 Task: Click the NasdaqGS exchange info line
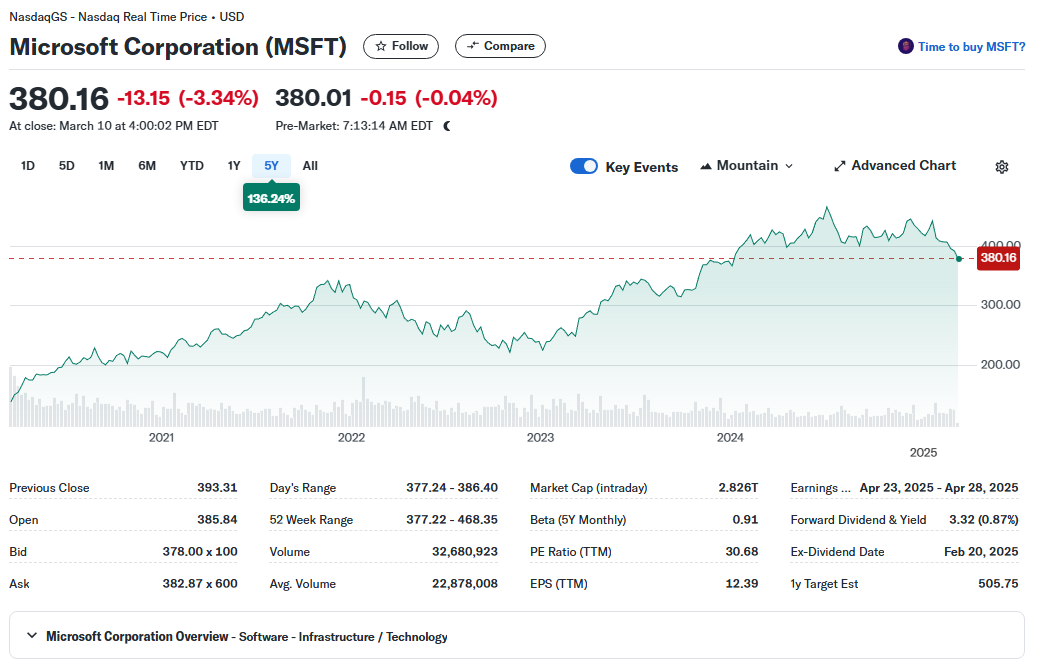click(x=127, y=17)
